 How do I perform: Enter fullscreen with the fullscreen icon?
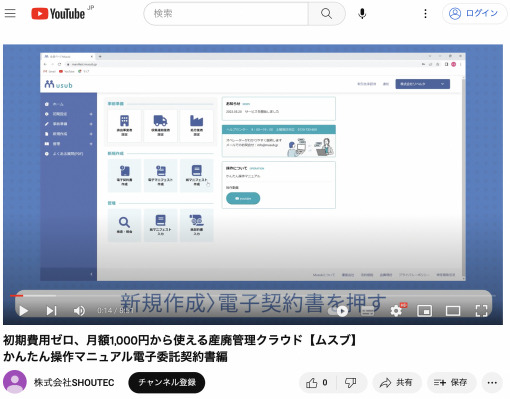[481, 311]
